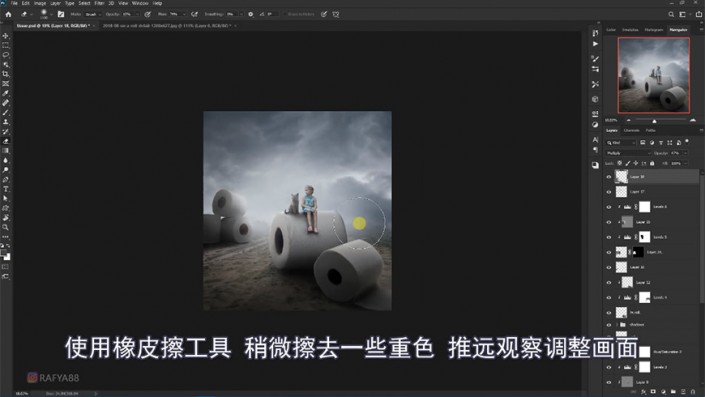Select the Clone Stamp tool
The image size is (705, 397).
tap(5, 122)
